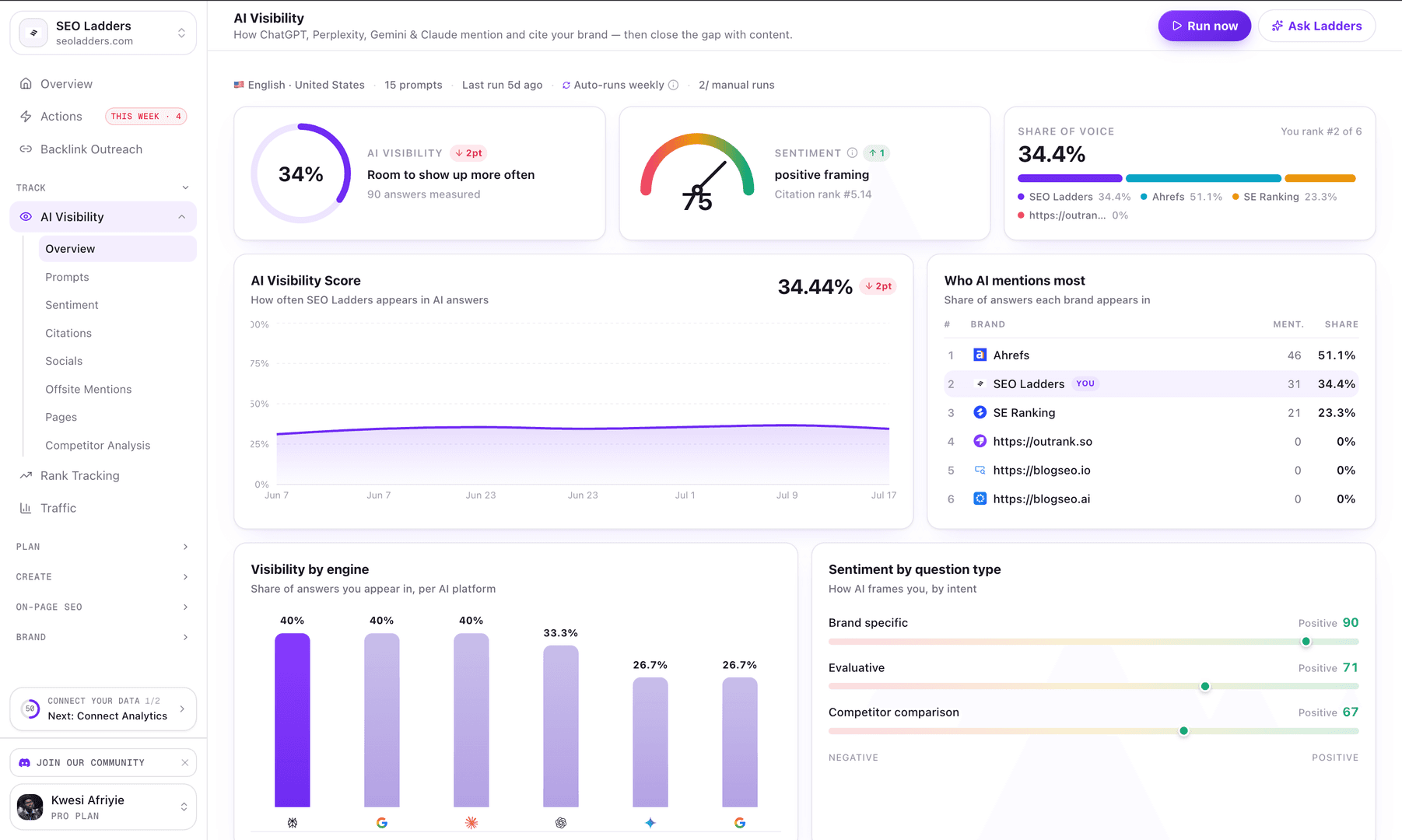Screen dimensions: 1402x840
Task: Select the Claude starburst engine icon
Action: 471,823
